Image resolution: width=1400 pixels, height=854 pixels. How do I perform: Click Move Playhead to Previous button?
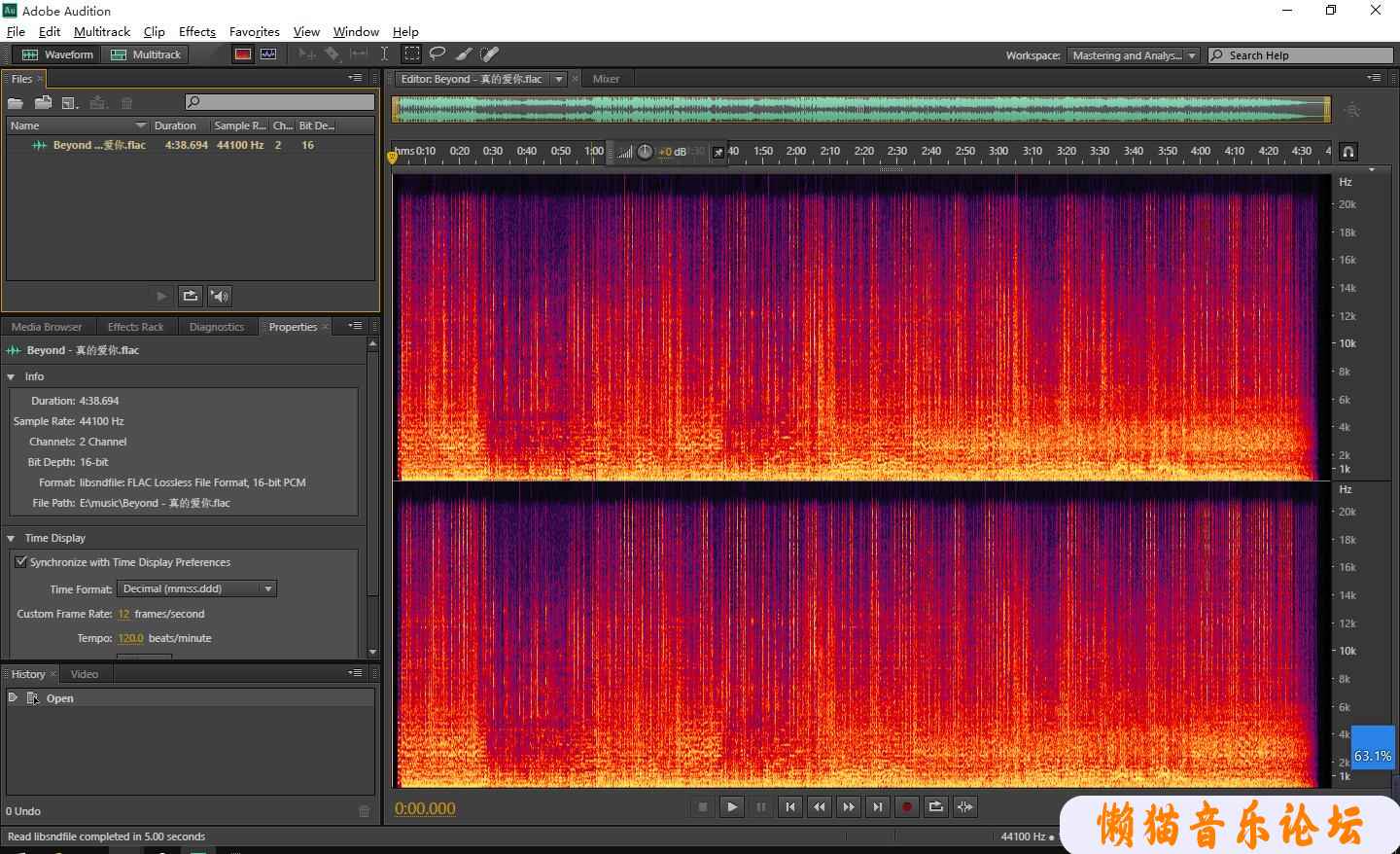coord(790,806)
